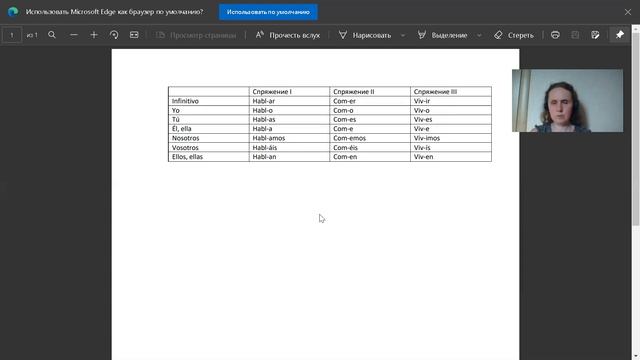
Task: Print the document with printer icon
Action: [x=555, y=35]
